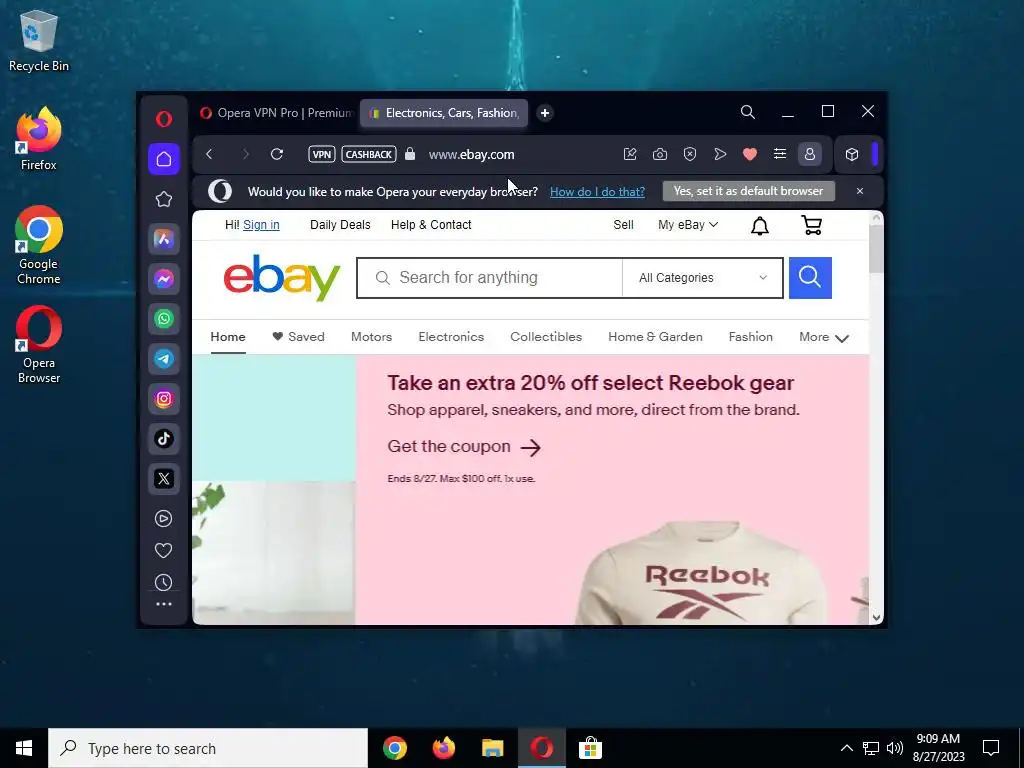Open the Electronics category

click(x=451, y=337)
